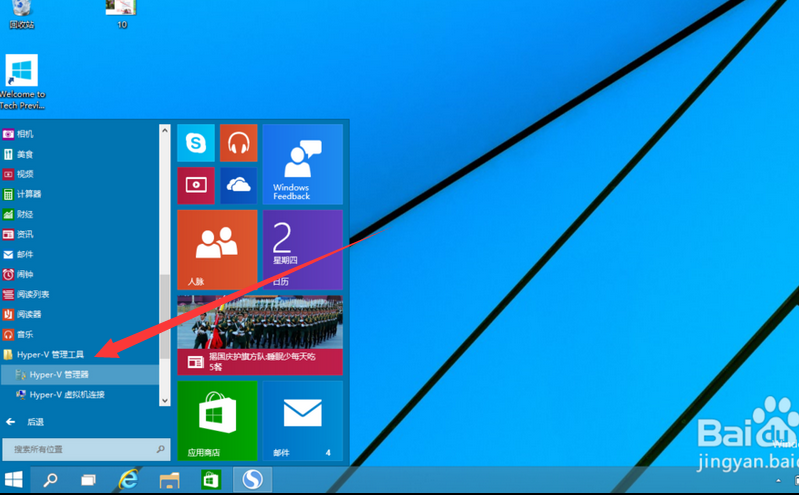Open Task View from the taskbar
Viewport: 799px width, 495px height.
[88, 480]
